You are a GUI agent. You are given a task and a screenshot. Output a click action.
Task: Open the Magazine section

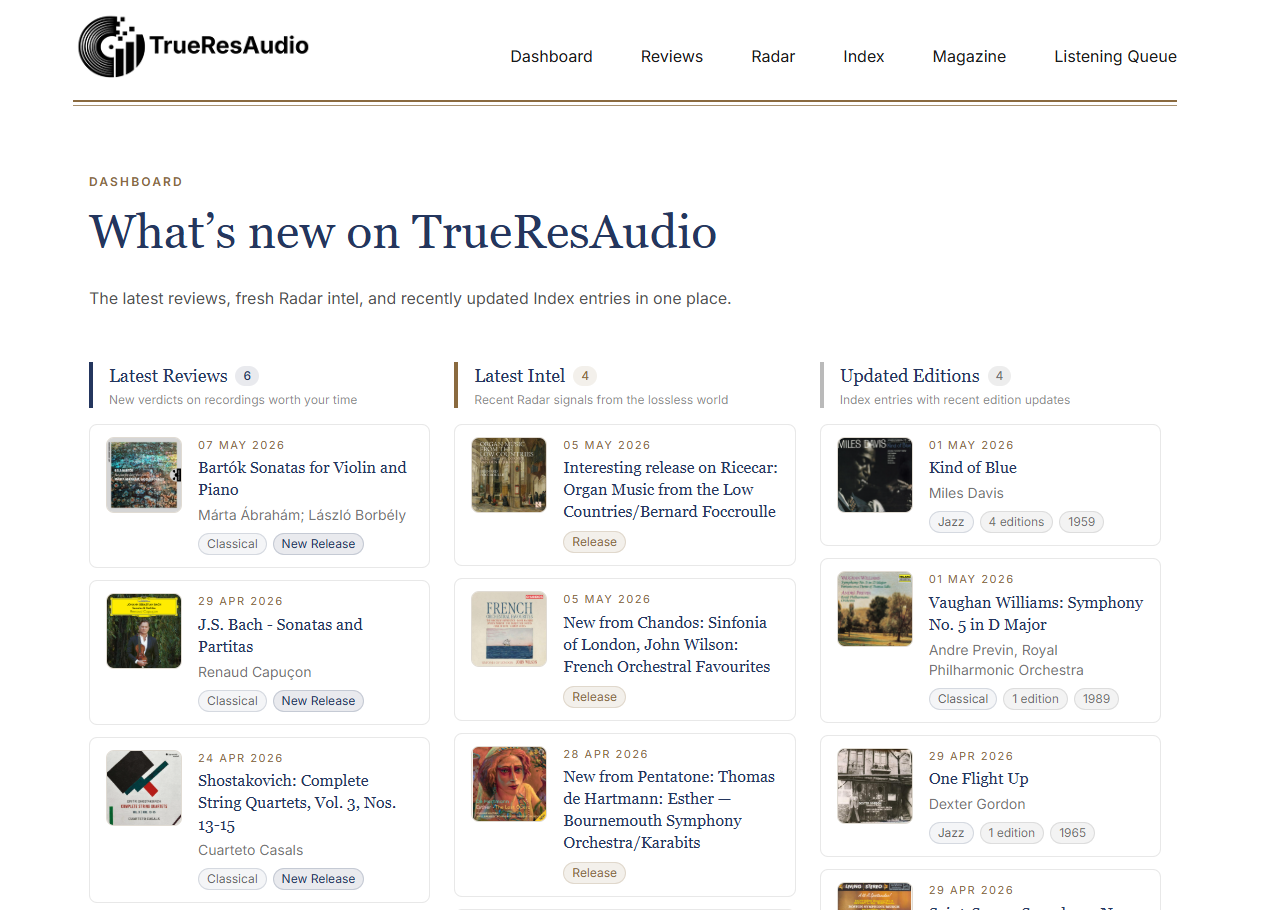969,57
